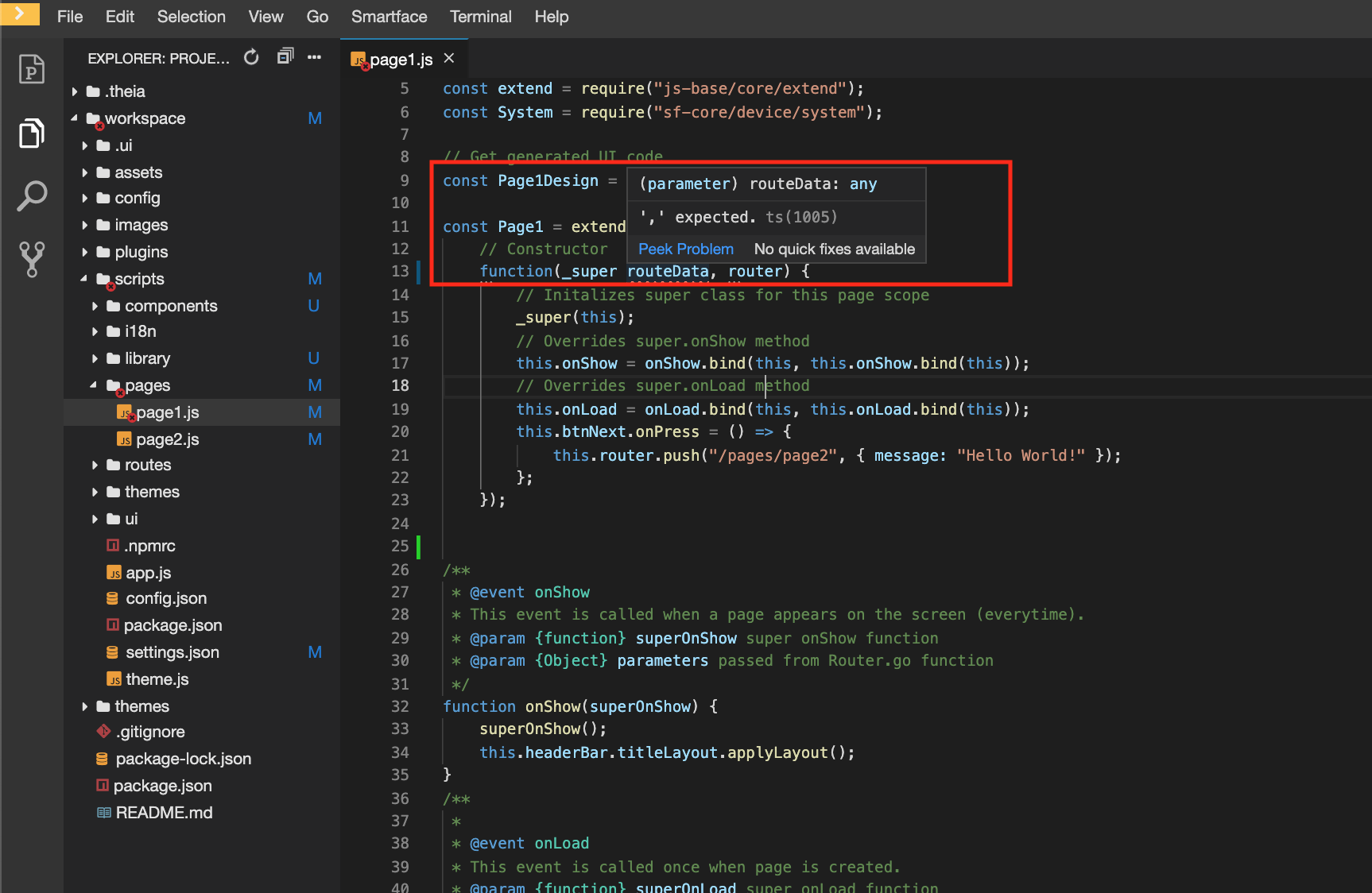The image size is (1372, 893).
Task: Open page2.js from the file tree
Action: 167,439
